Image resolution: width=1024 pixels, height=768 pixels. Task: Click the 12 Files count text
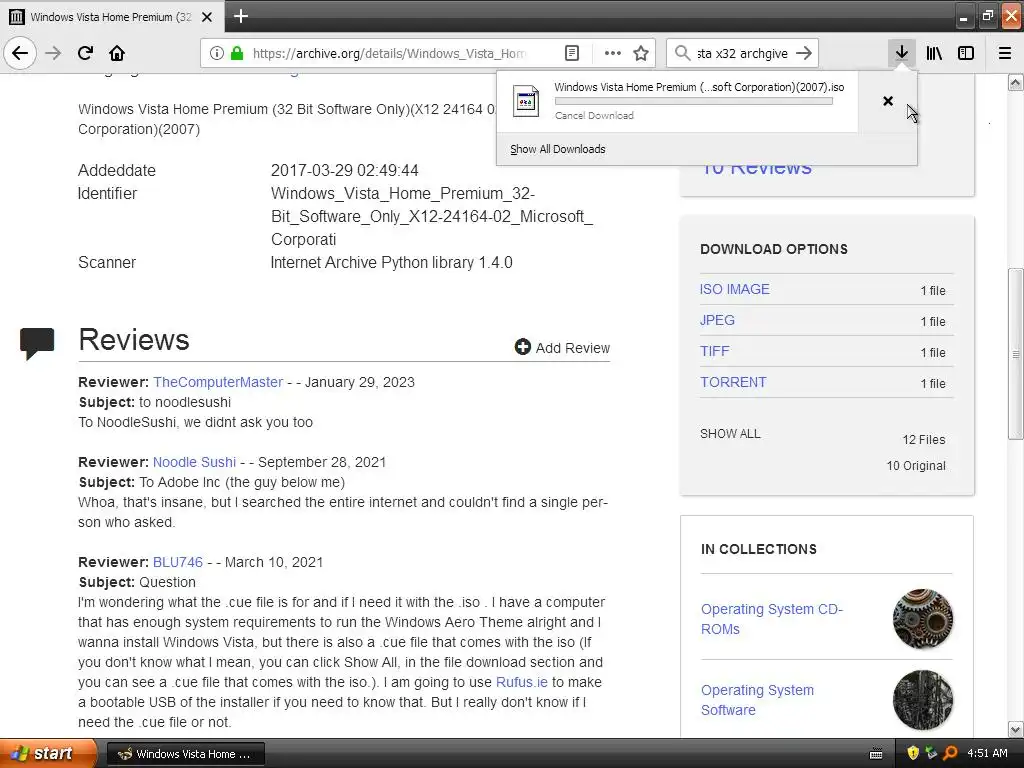click(923, 440)
